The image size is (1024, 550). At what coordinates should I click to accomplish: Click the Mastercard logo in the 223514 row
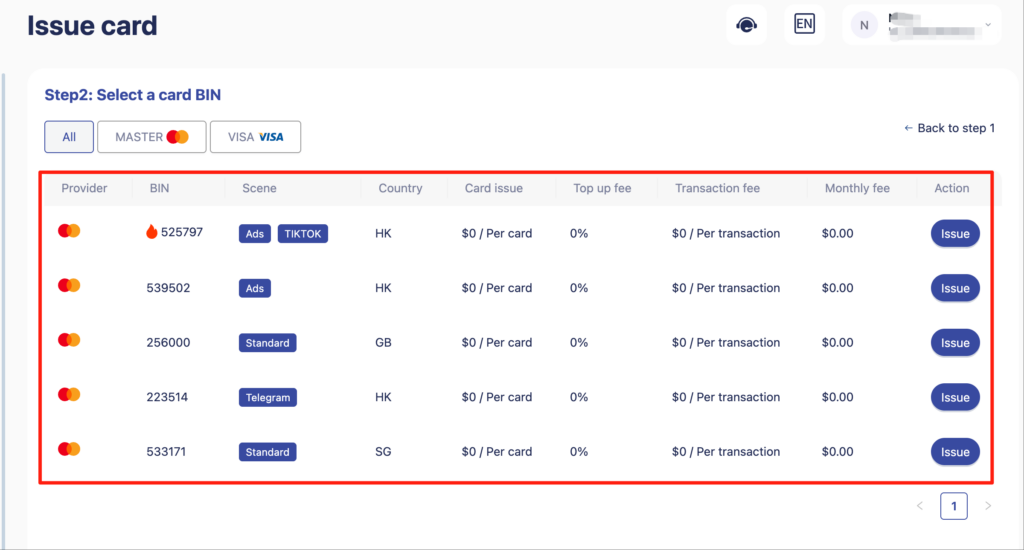pyautogui.click(x=69, y=395)
